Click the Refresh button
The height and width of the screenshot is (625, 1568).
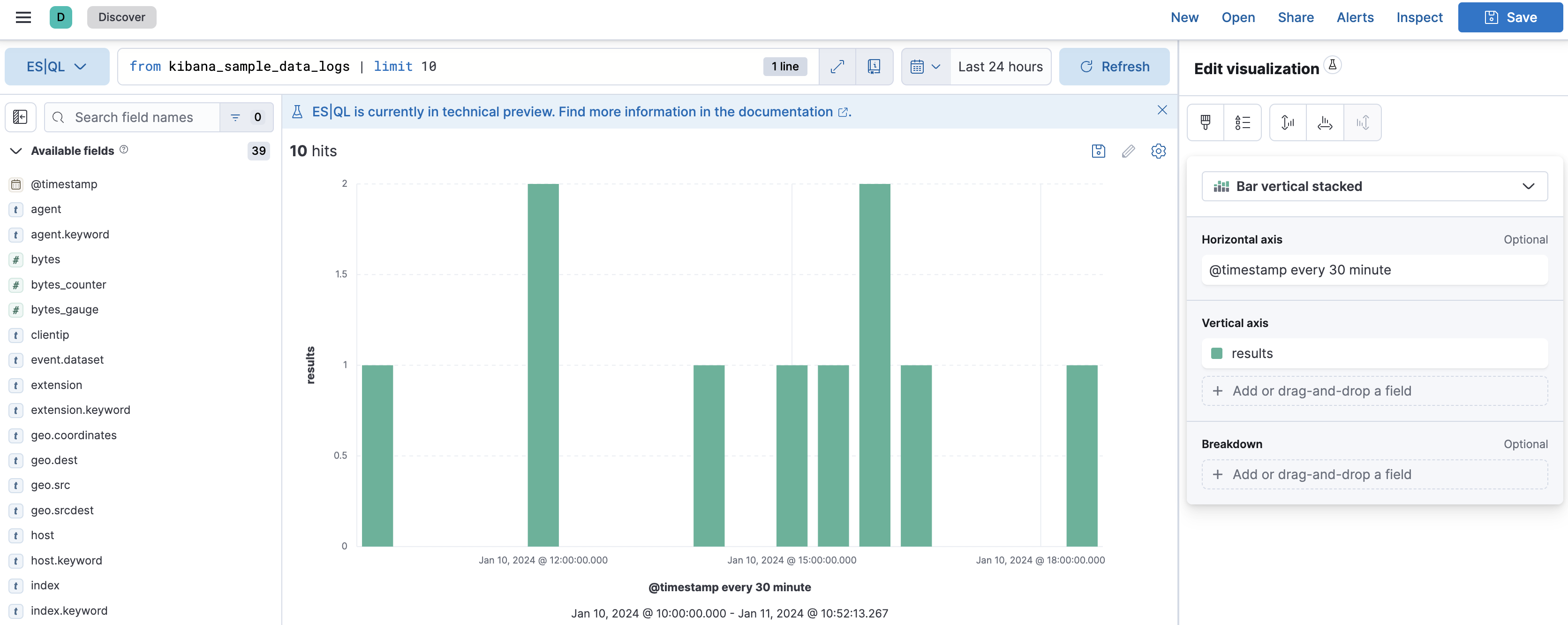1114,67
